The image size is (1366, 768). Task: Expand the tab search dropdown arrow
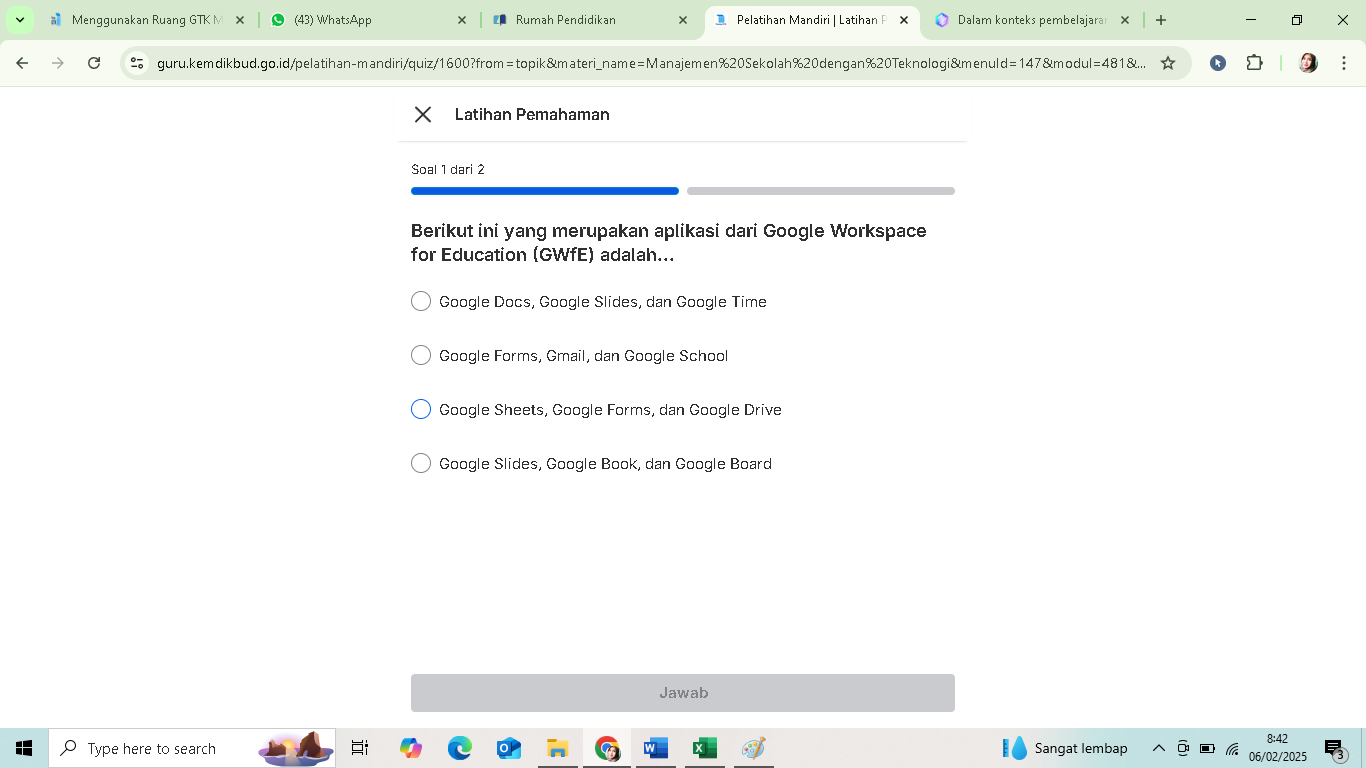click(x=20, y=20)
